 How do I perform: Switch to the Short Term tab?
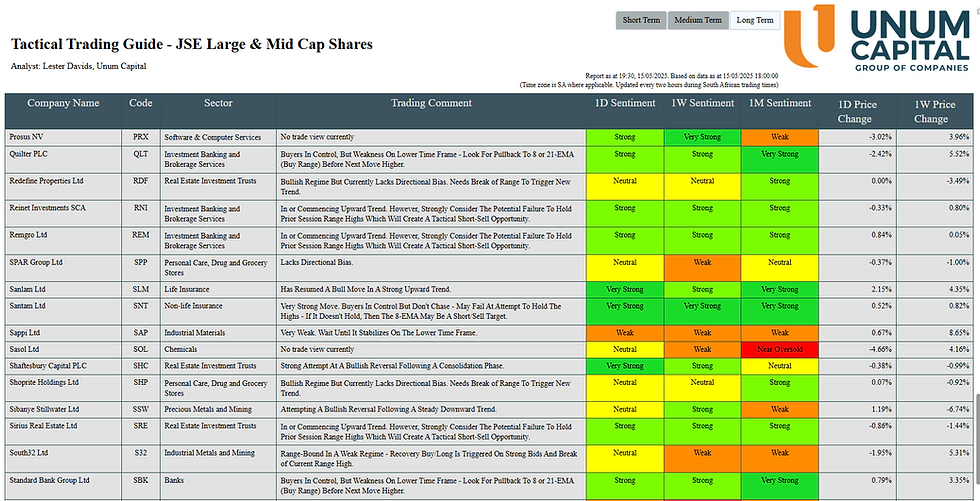641,20
